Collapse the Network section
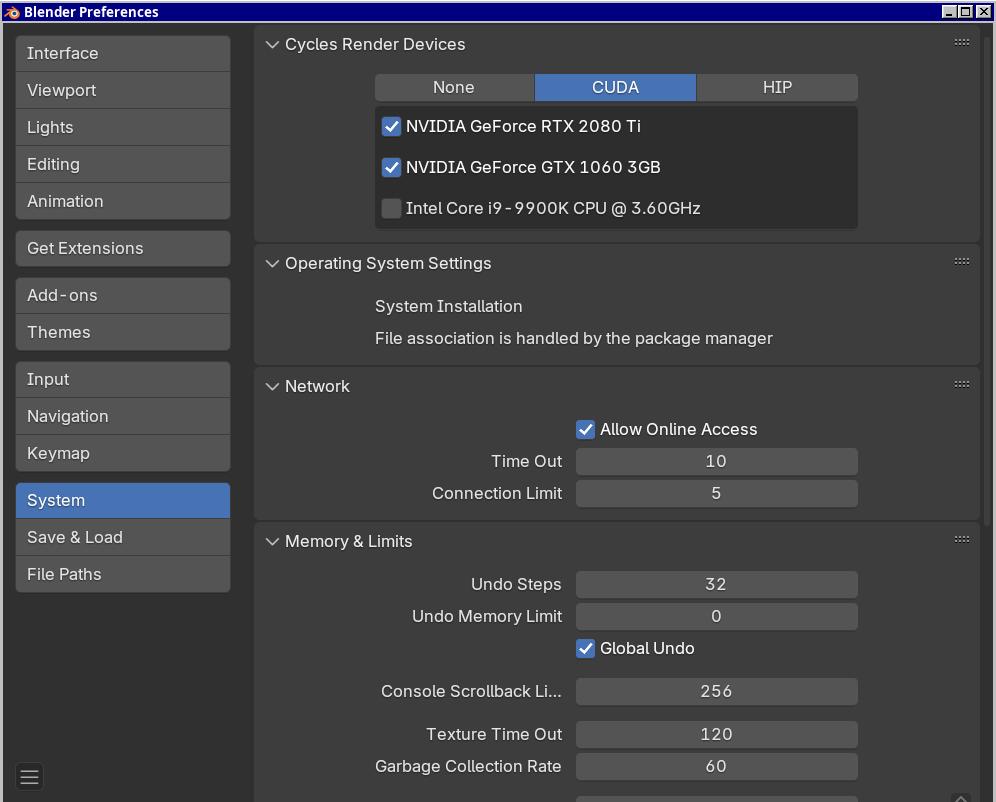Viewport: 996px width, 802px height. 272,387
